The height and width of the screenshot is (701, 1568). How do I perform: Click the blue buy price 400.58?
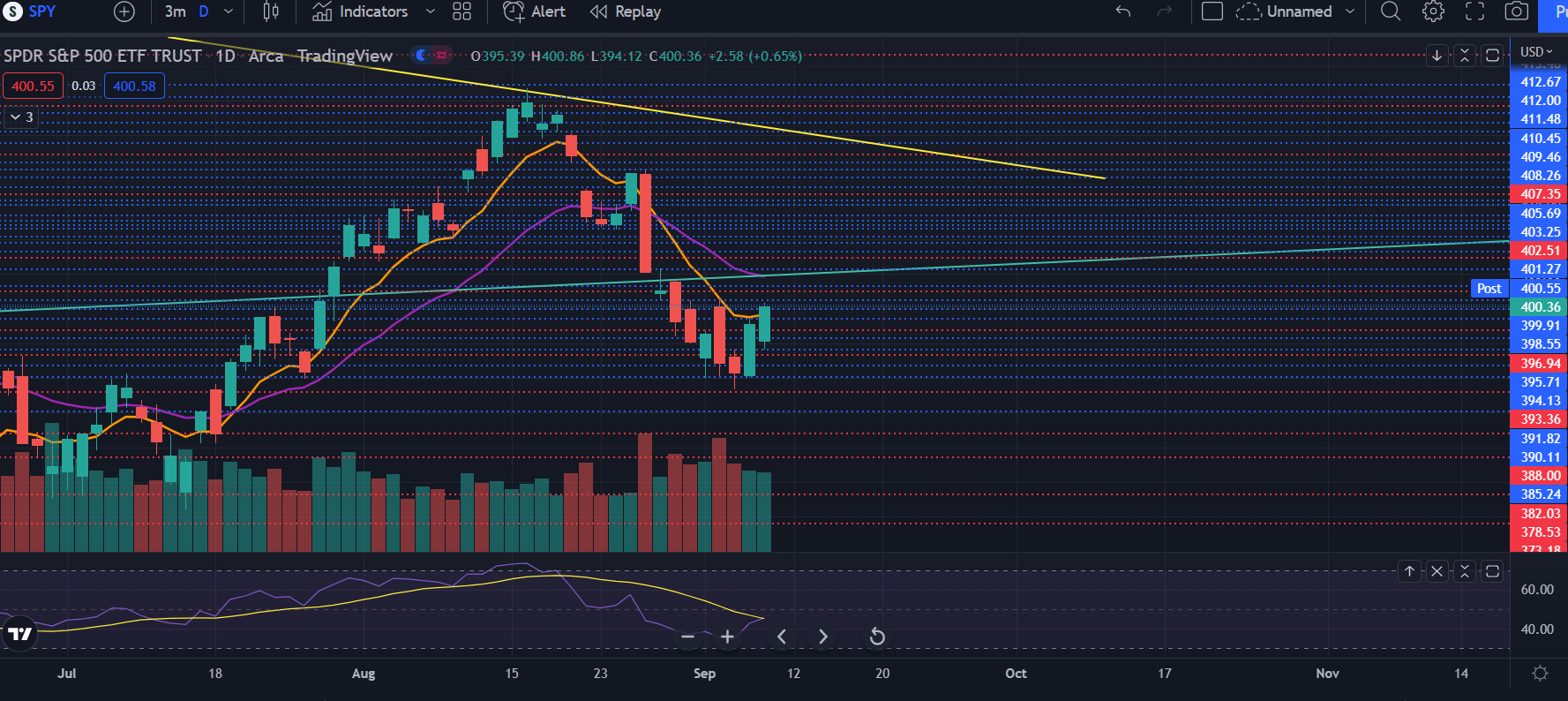pyautogui.click(x=134, y=86)
